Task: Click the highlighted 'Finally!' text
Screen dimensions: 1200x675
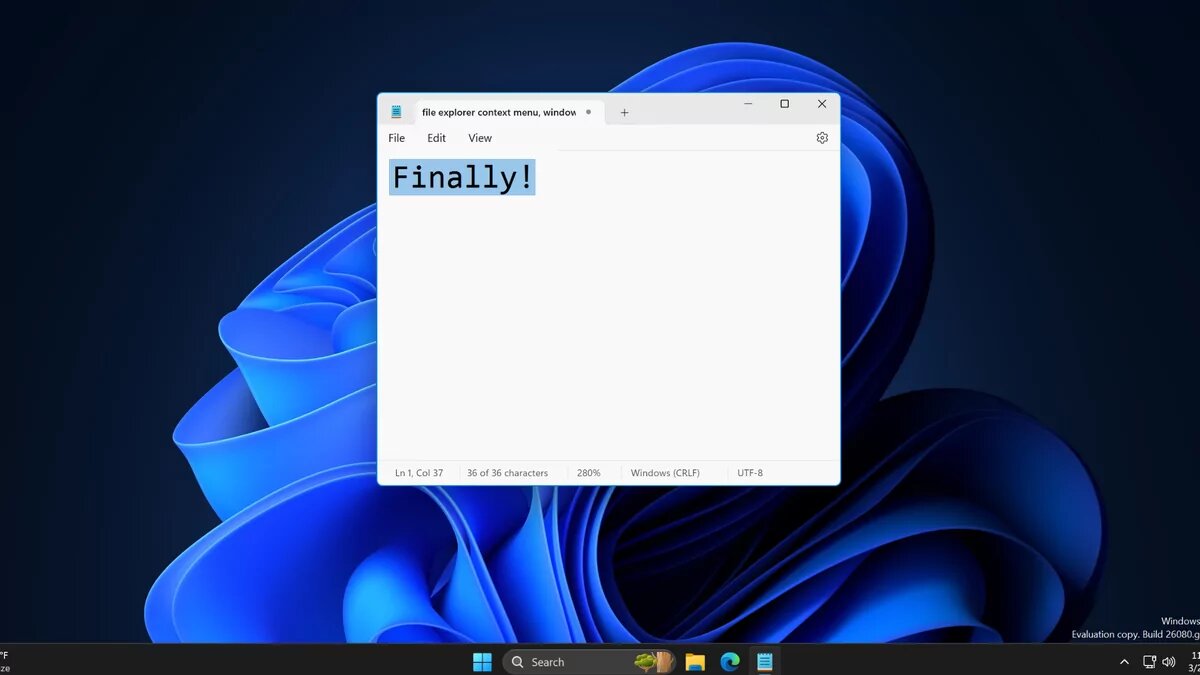Action: pyautogui.click(x=462, y=177)
